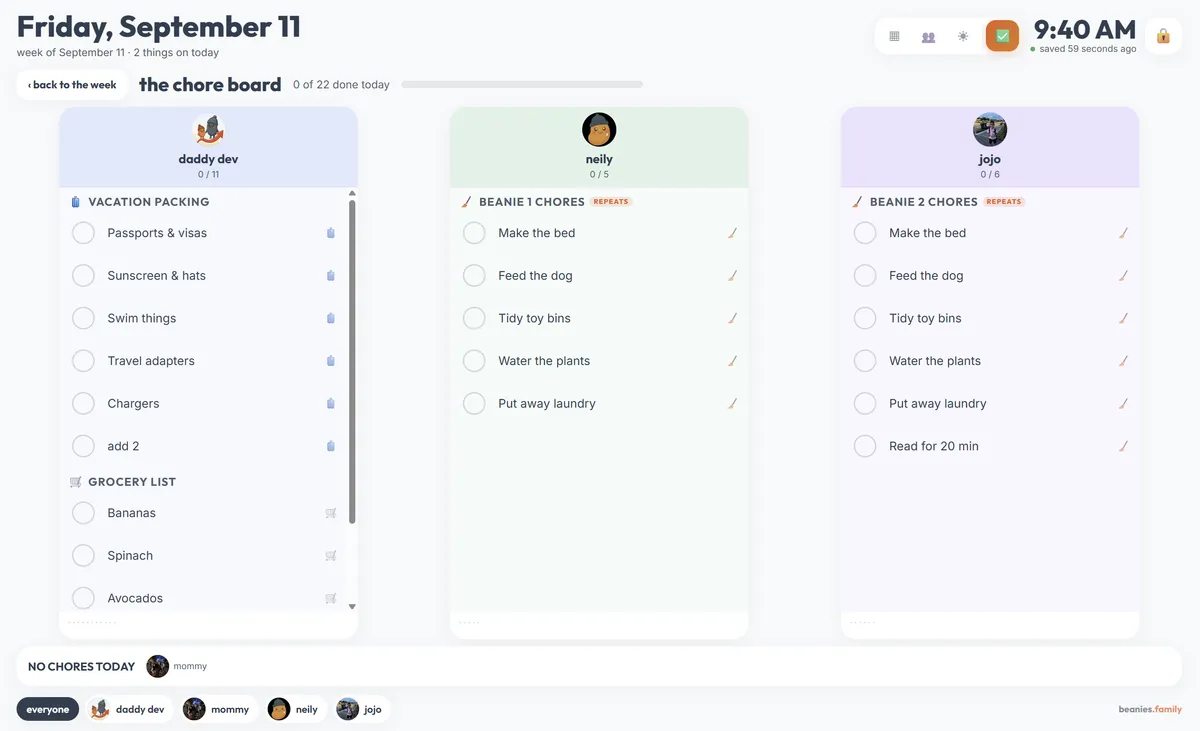1200x731 pixels.
Task: Show only jojo's chores via bottom chip
Action: pyautogui.click(x=361, y=709)
